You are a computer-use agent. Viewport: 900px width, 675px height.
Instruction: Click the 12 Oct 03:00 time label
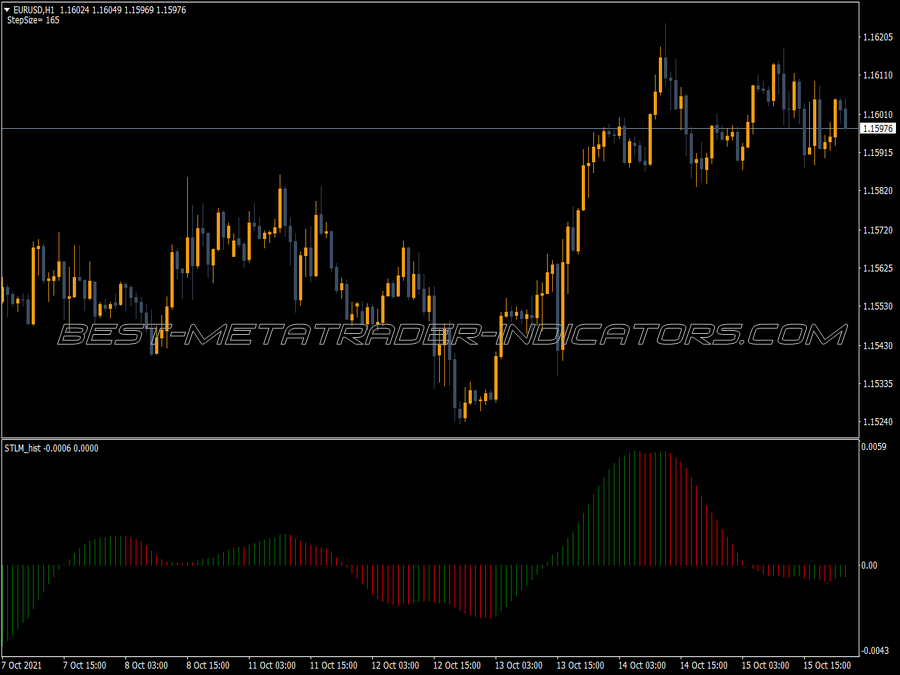click(x=395, y=665)
